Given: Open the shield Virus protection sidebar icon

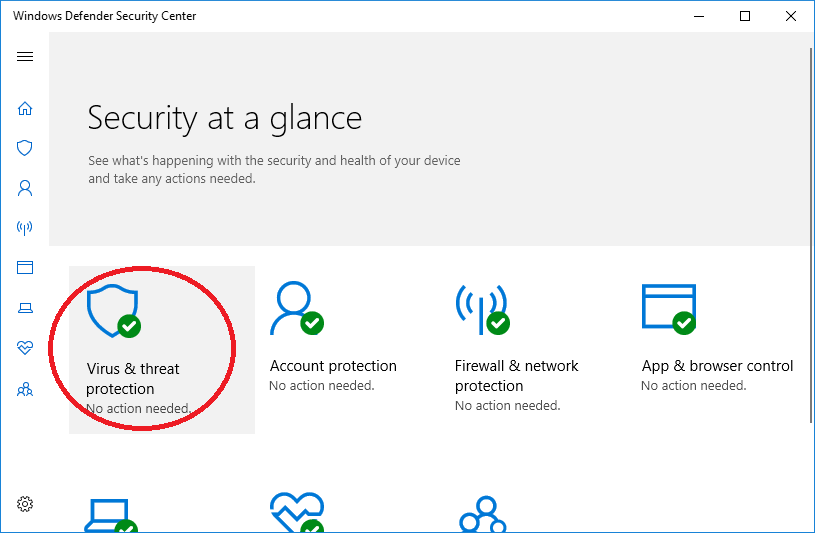Looking at the screenshot, I should pos(25,148).
